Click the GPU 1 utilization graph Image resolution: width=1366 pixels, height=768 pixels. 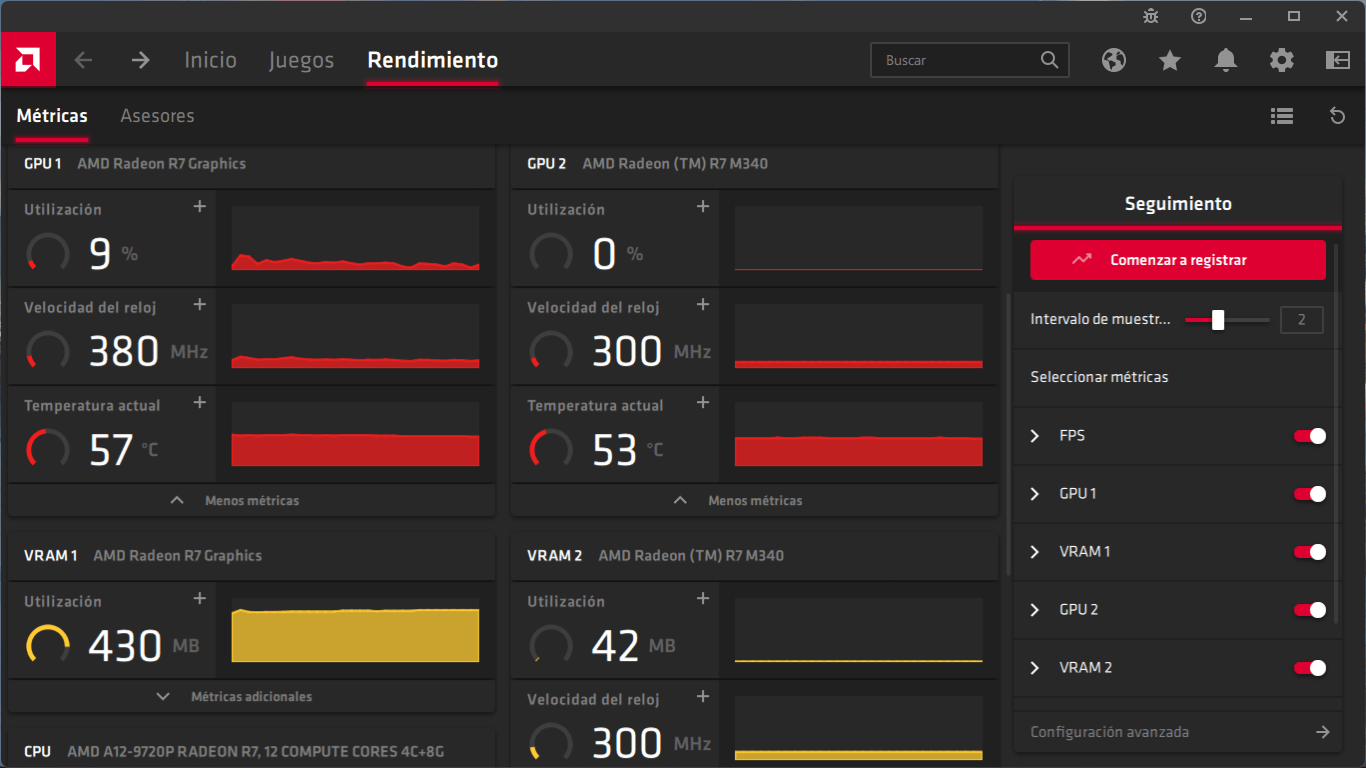point(355,239)
